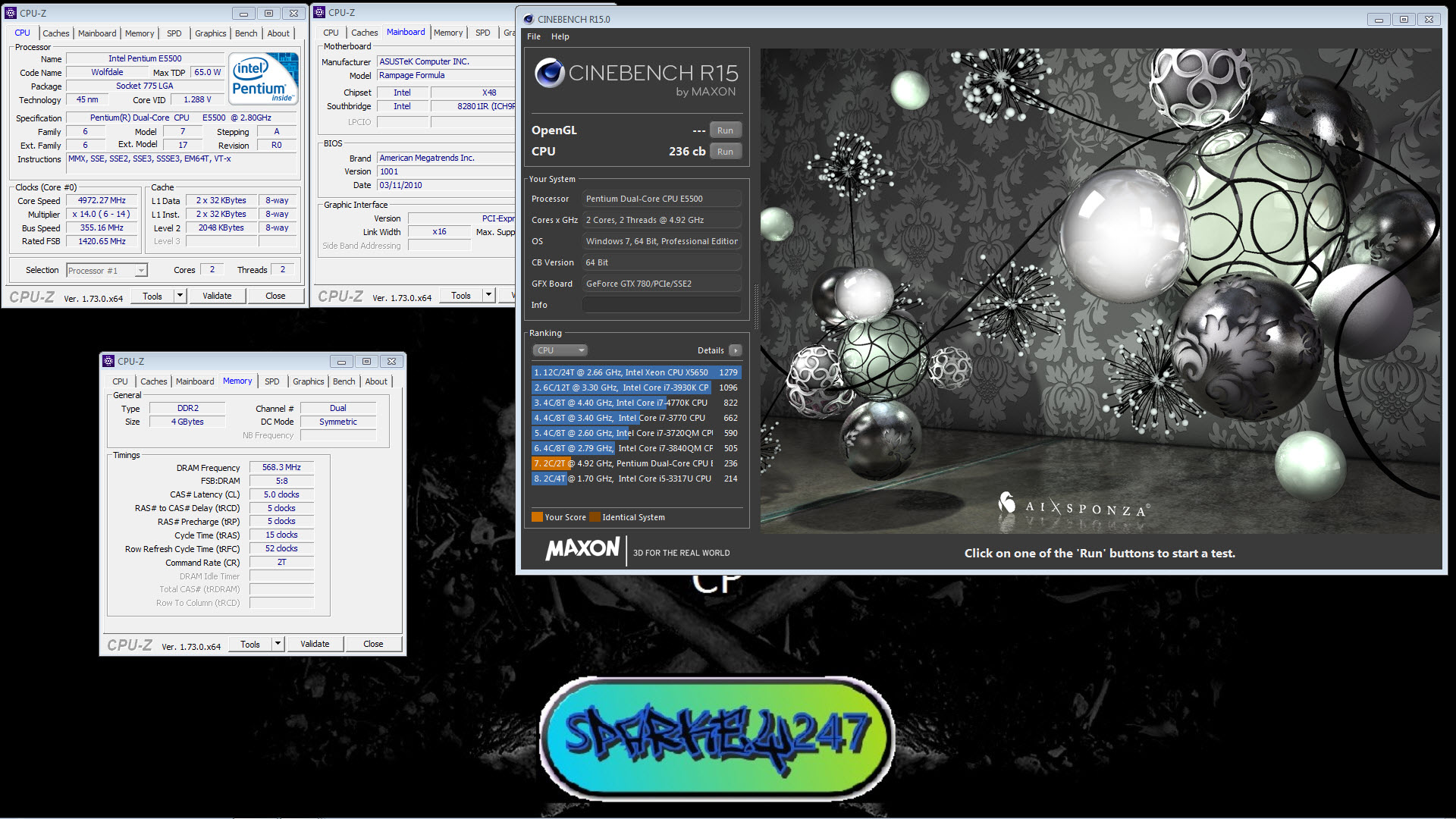Expand Tools arrow in CPU window
The image size is (1456, 819).
click(180, 296)
